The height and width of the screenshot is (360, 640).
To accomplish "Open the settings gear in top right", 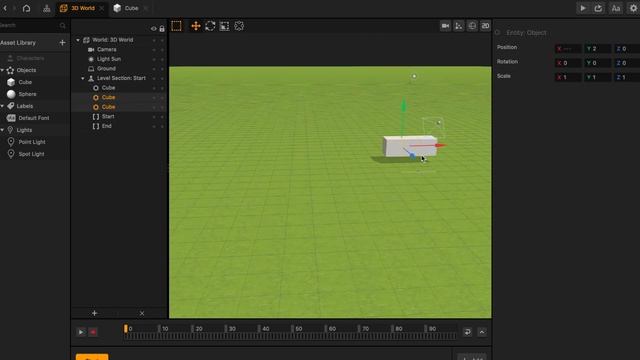I will pyautogui.click(x=633, y=8).
